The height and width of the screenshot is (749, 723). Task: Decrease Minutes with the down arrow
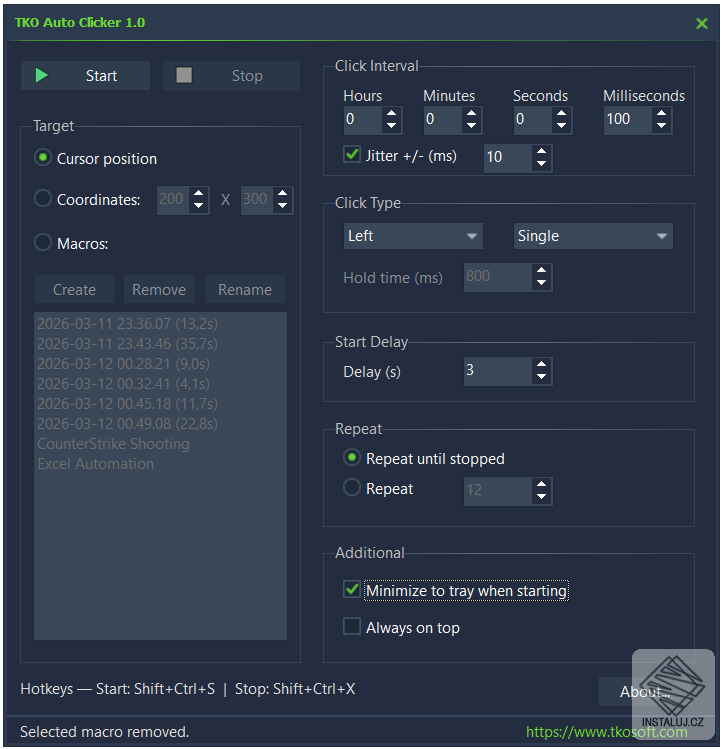click(471, 126)
